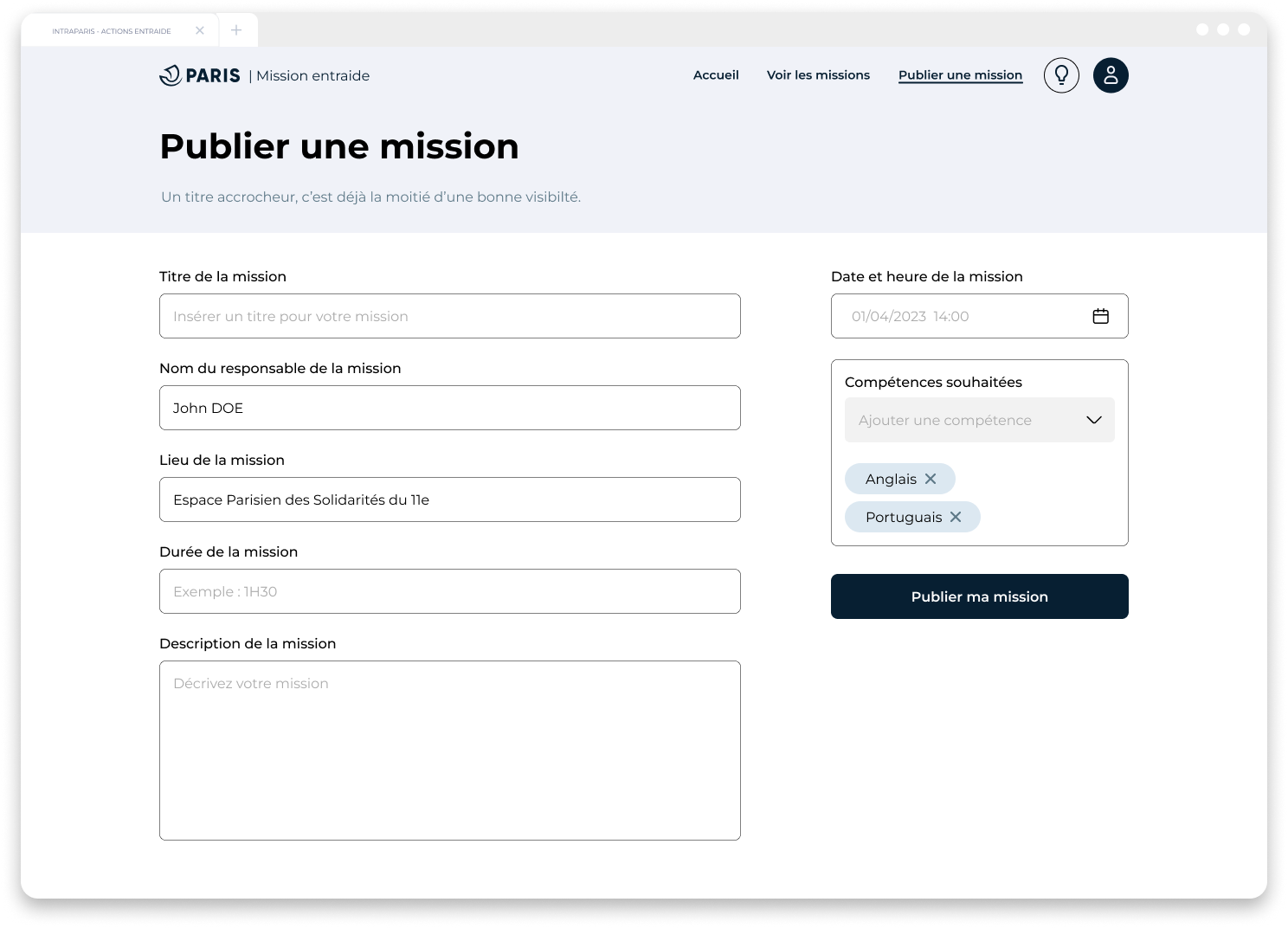Open Voir les missions in navigation
The image size is (1288, 928).
pyautogui.click(x=818, y=75)
